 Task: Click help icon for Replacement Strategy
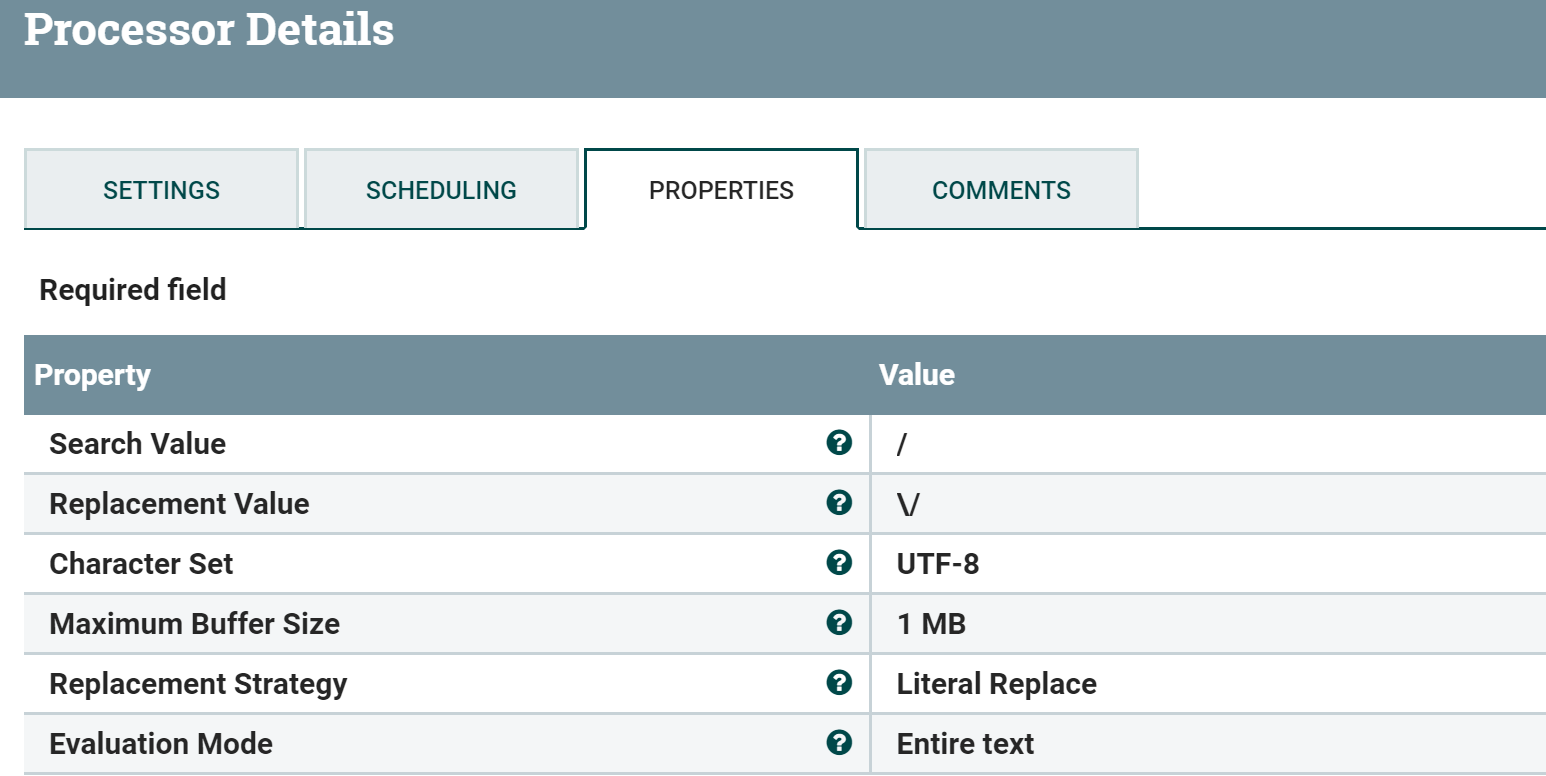(839, 683)
